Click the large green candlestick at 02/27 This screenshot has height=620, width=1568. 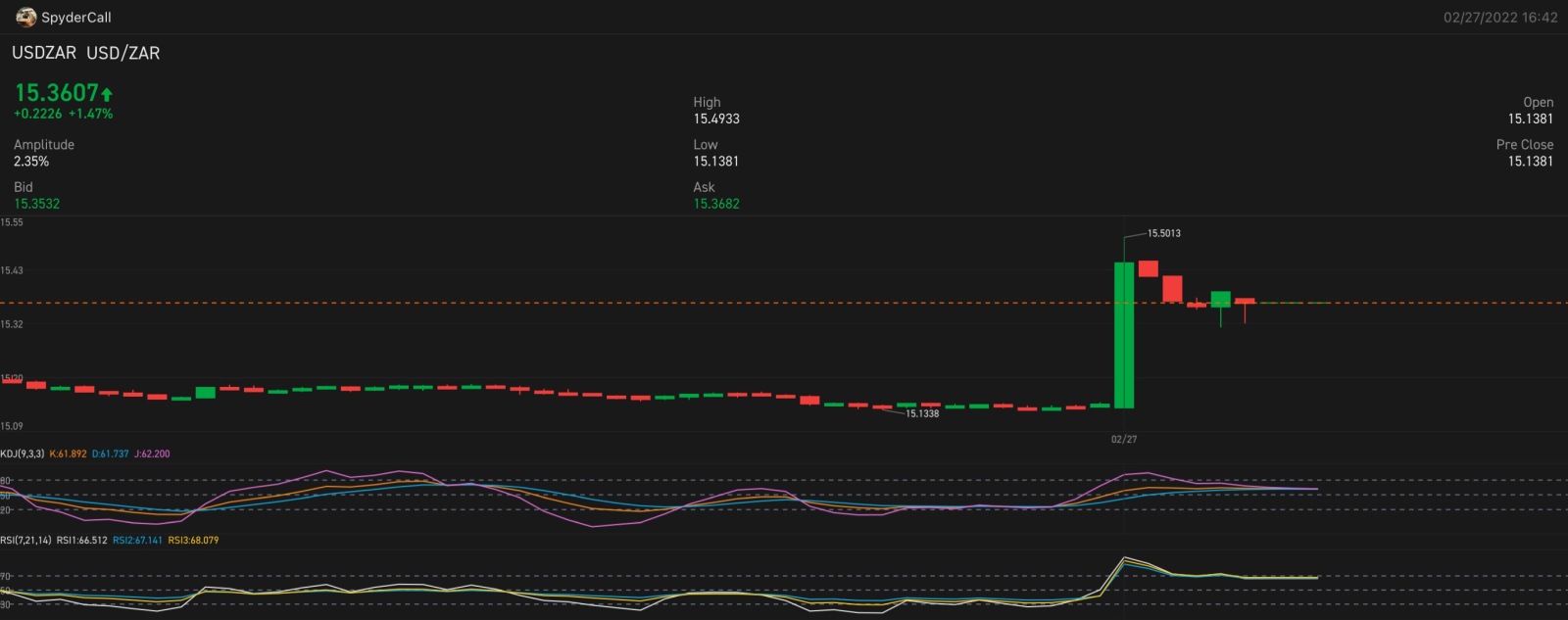[1124, 335]
